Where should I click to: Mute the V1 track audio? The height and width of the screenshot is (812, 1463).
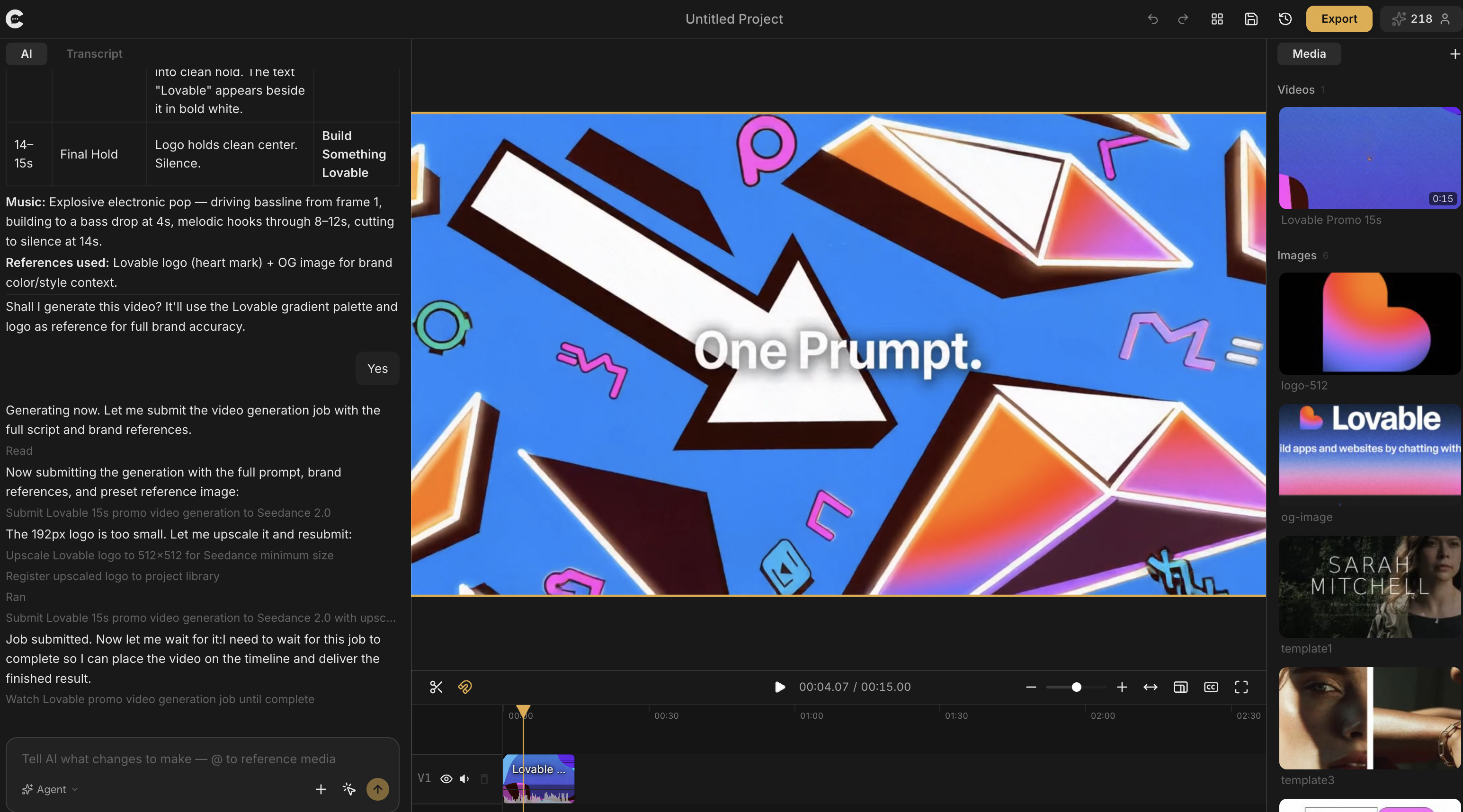(464, 778)
